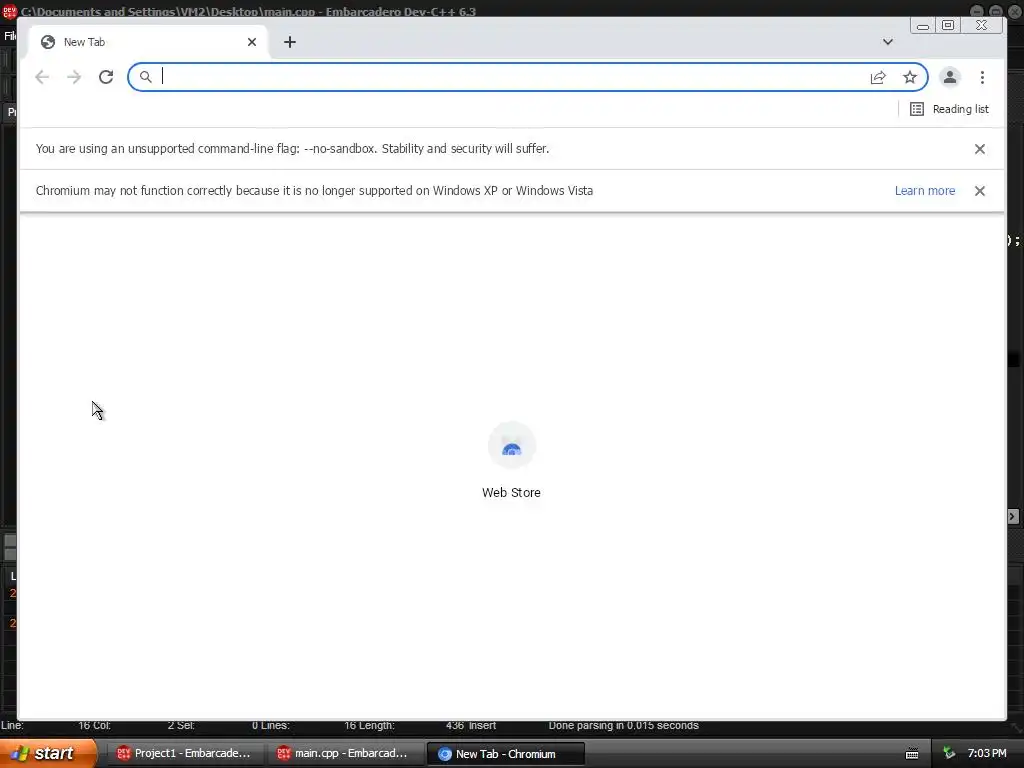The width and height of the screenshot is (1024, 768).
Task: Close the Chromium window
Action: tap(982, 25)
